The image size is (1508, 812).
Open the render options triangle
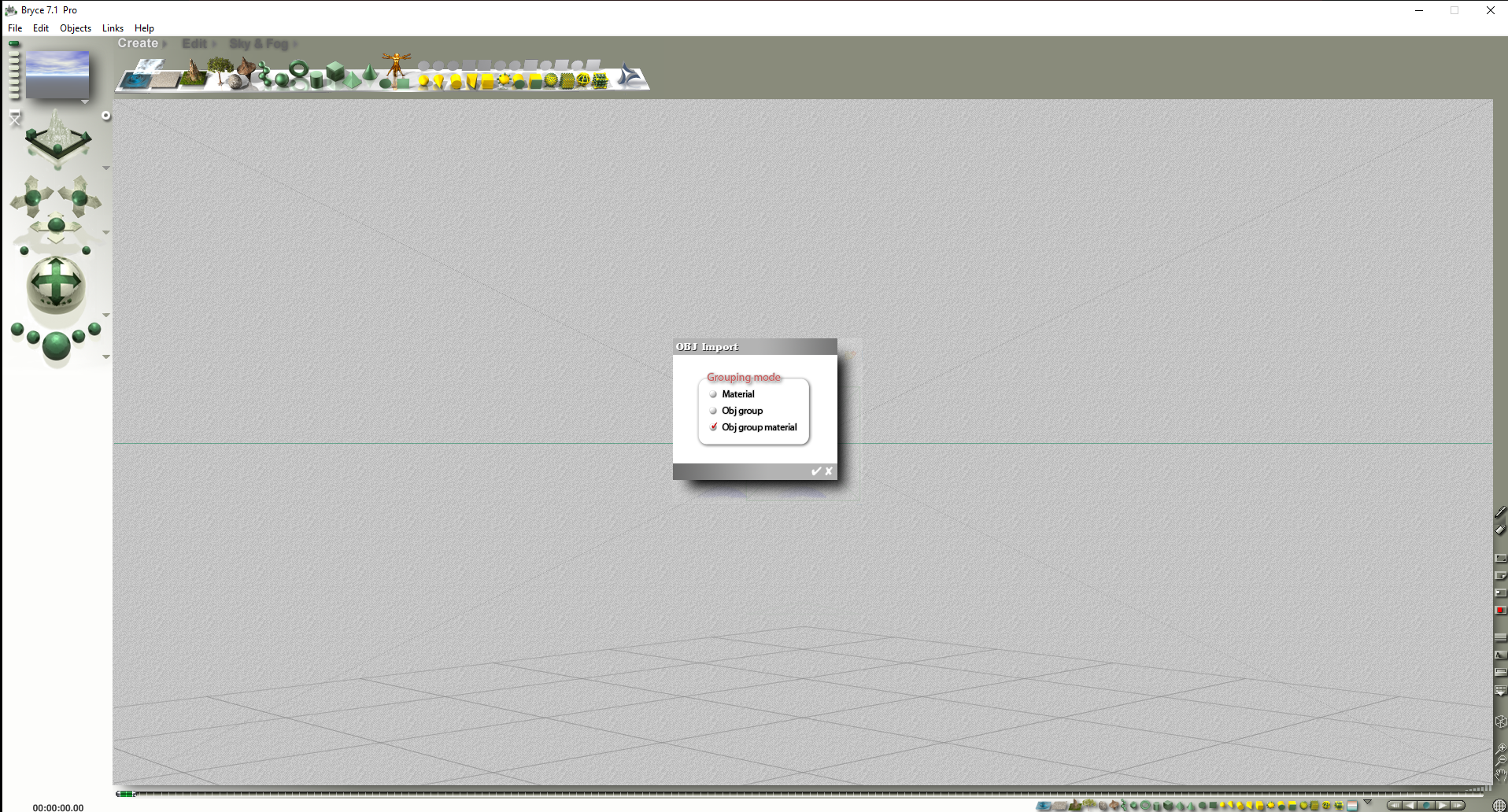click(105, 357)
